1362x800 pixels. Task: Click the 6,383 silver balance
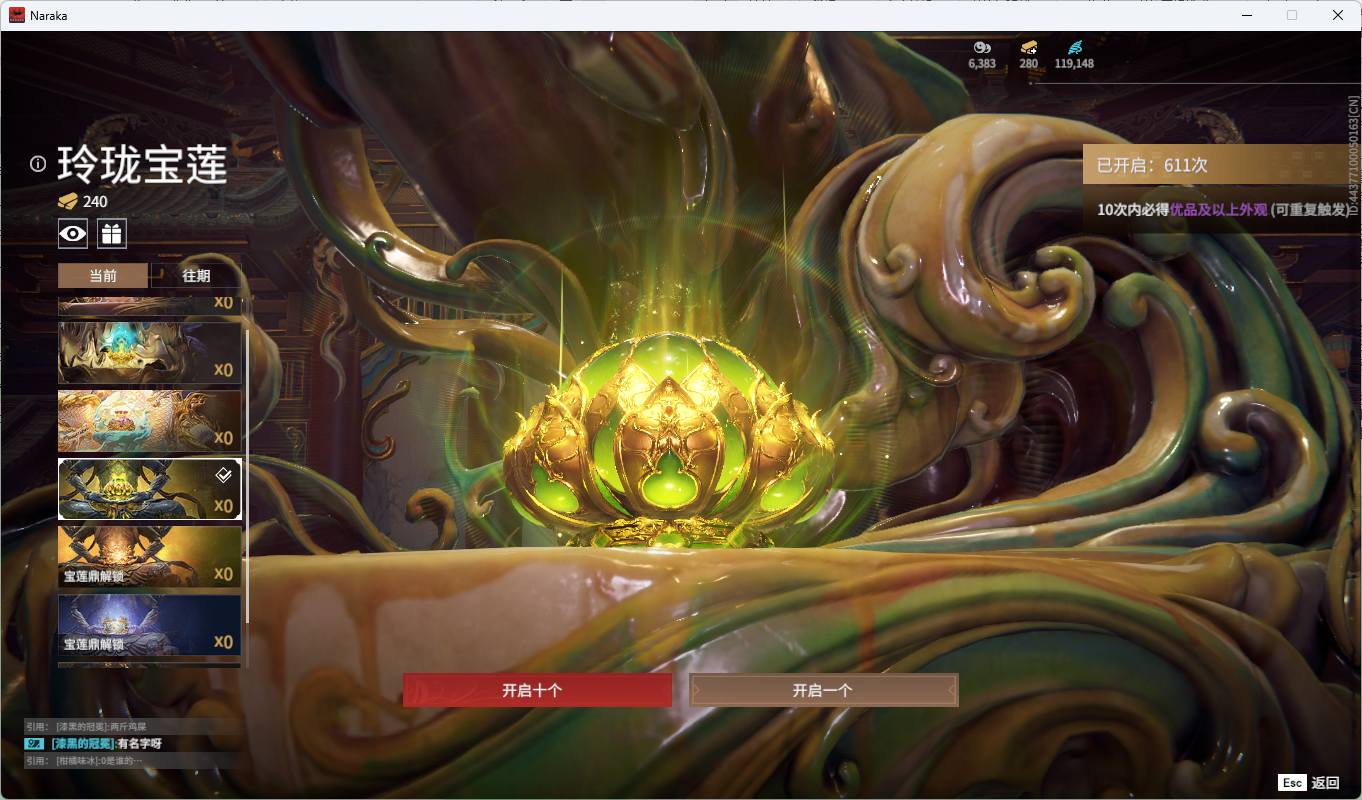point(982,63)
